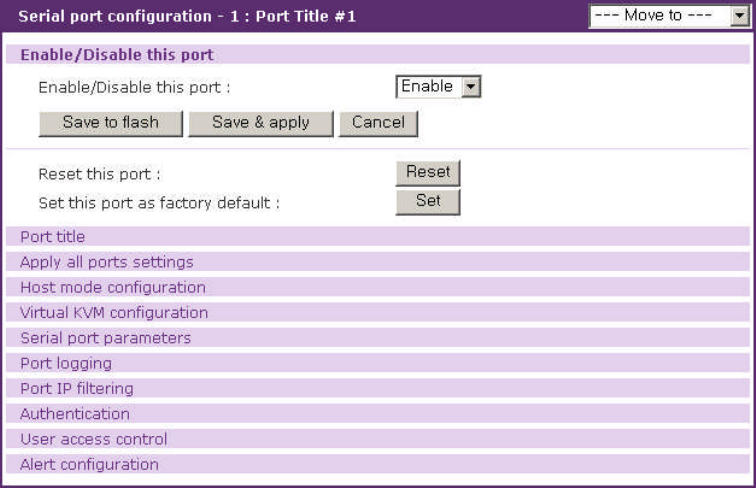Expand Virtual KVM configuration section

coord(114,313)
